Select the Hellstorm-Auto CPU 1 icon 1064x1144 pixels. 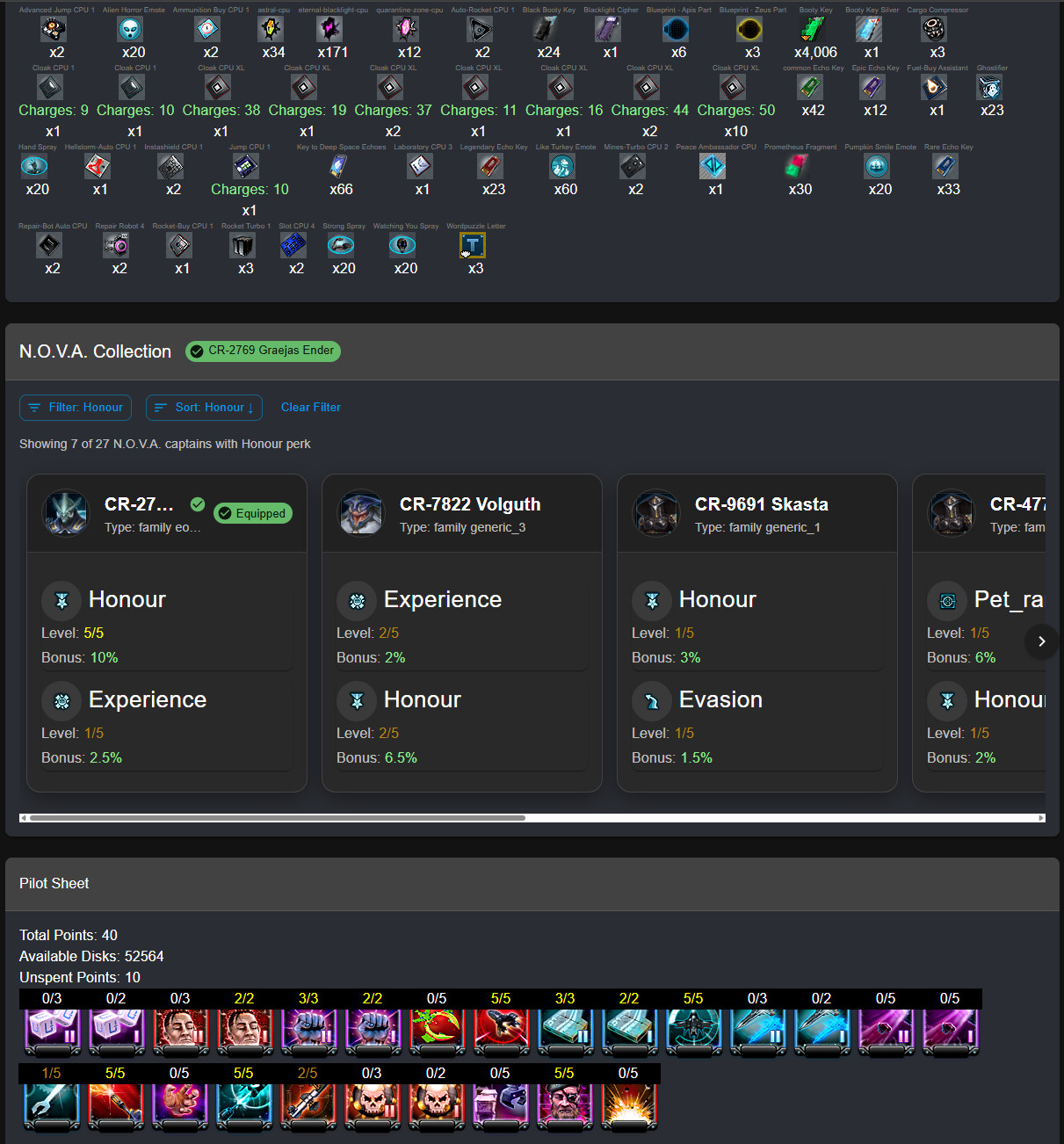click(x=98, y=167)
